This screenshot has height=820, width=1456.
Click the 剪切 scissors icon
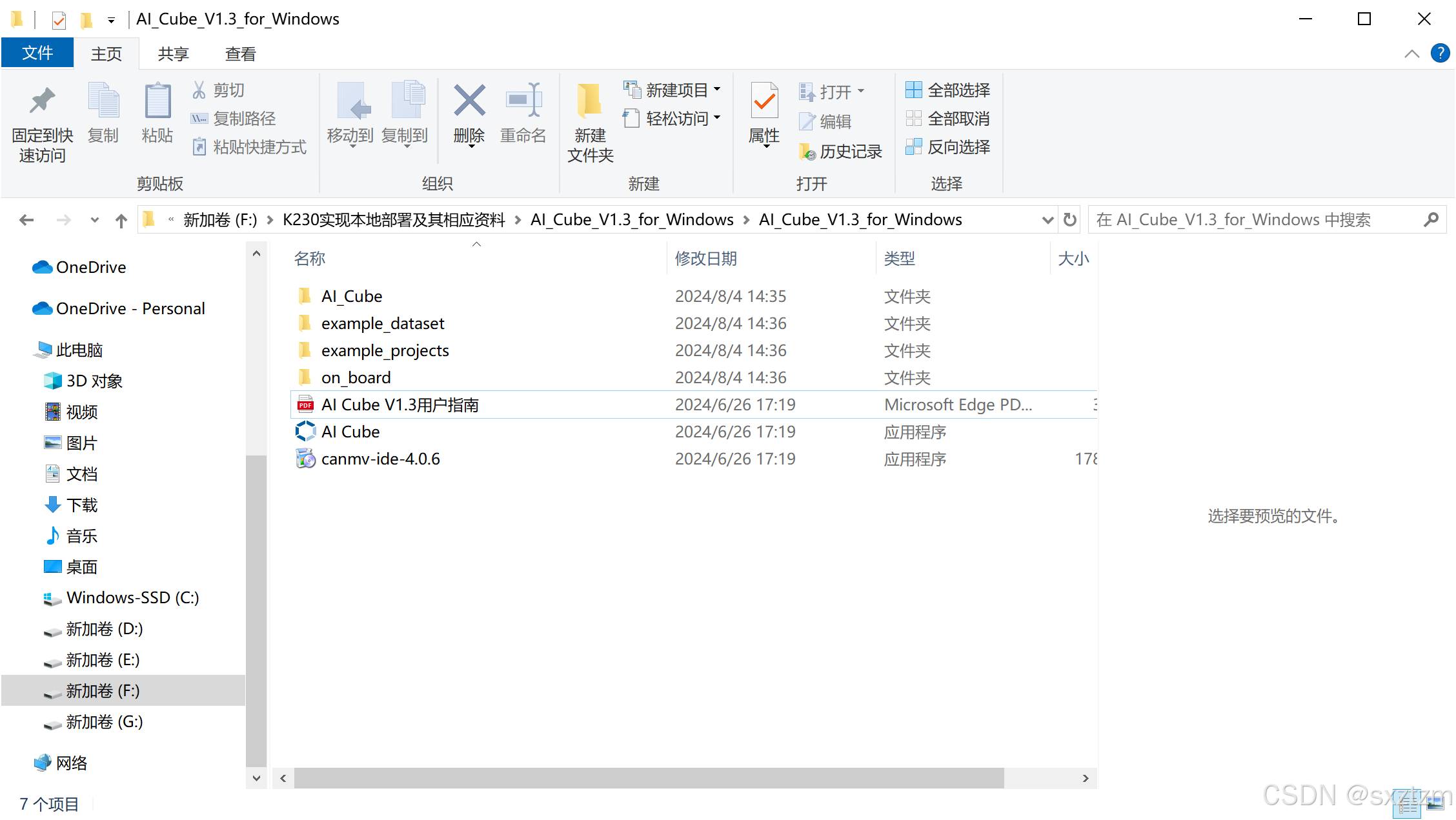pos(199,90)
